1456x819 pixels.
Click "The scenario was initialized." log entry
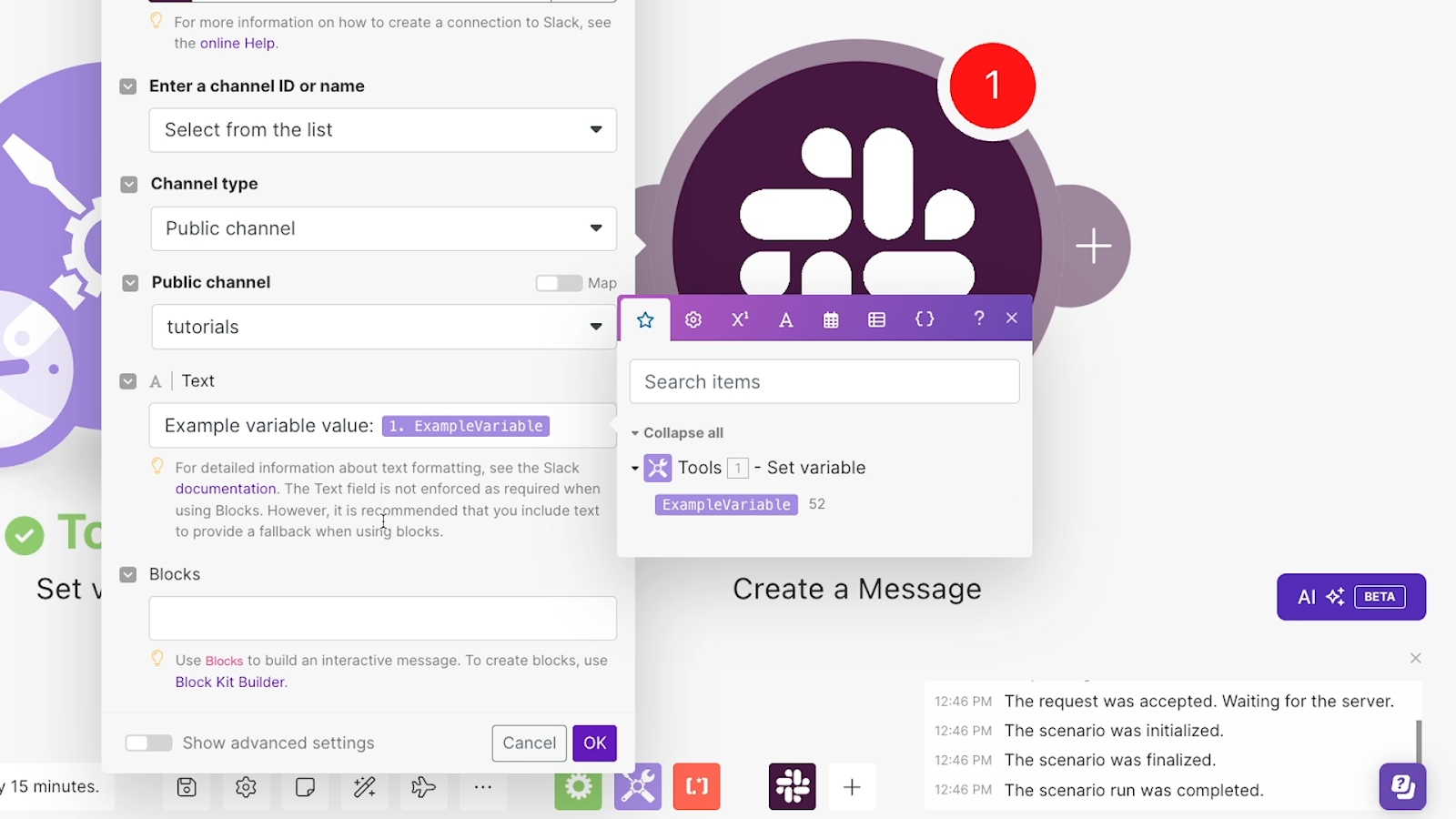[1114, 731]
